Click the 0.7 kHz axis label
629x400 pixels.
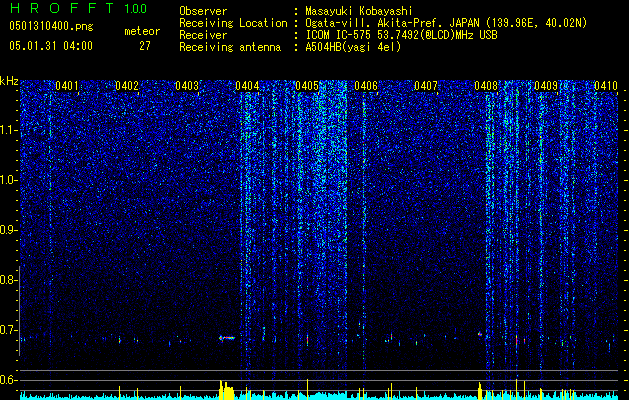[8, 330]
